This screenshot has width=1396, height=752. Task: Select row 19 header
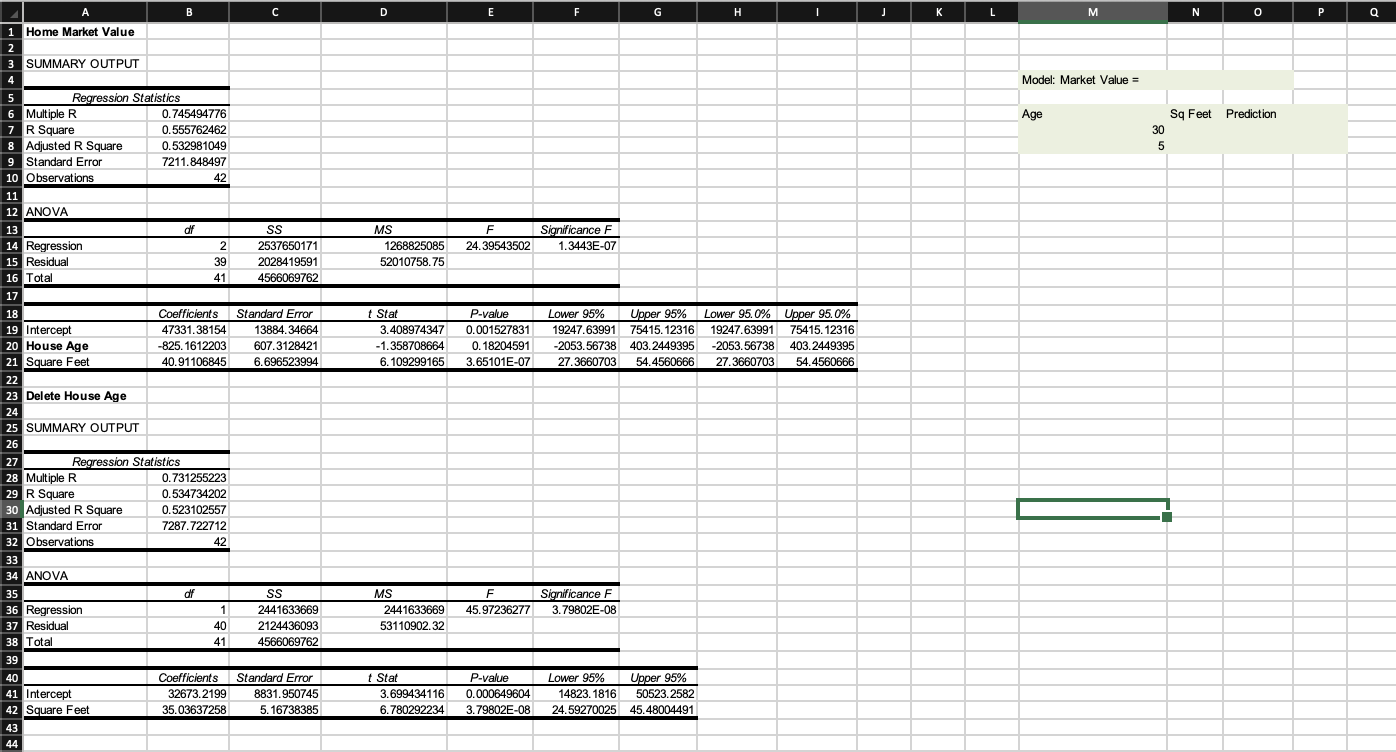click(x=10, y=330)
